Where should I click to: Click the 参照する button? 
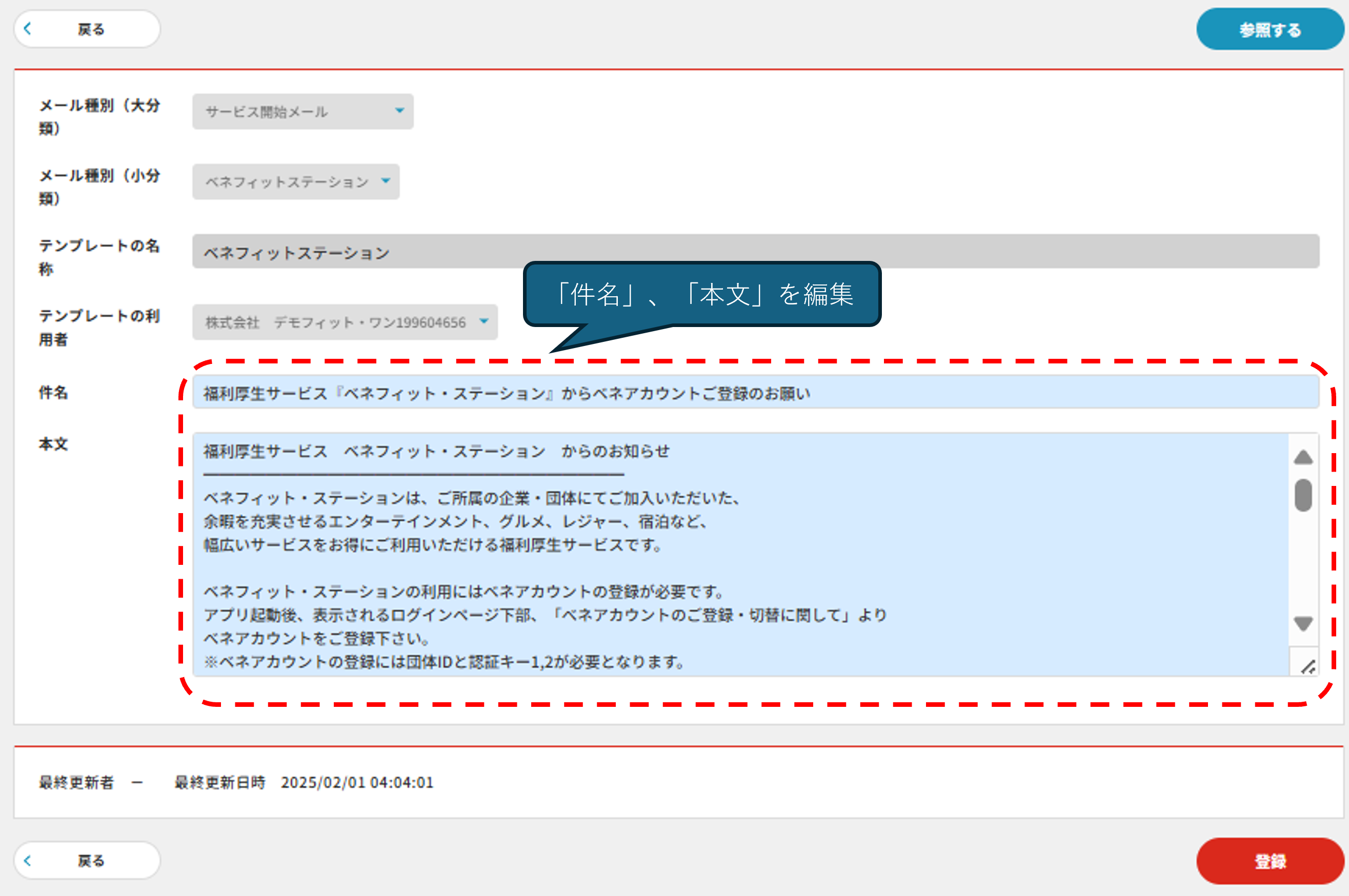[1270, 29]
